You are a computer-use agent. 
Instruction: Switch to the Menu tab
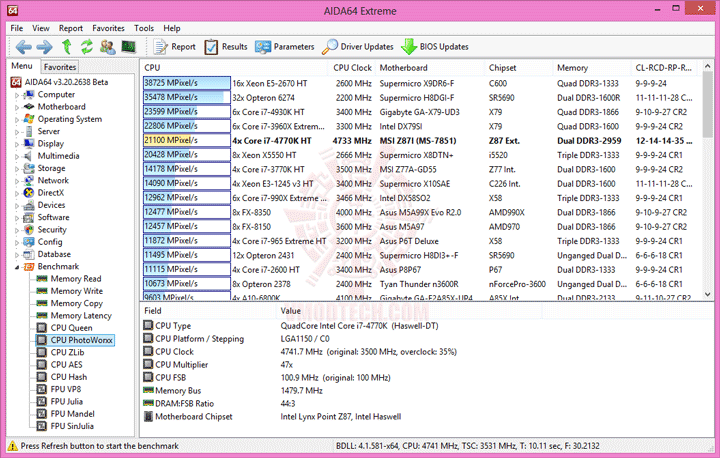click(22, 66)
